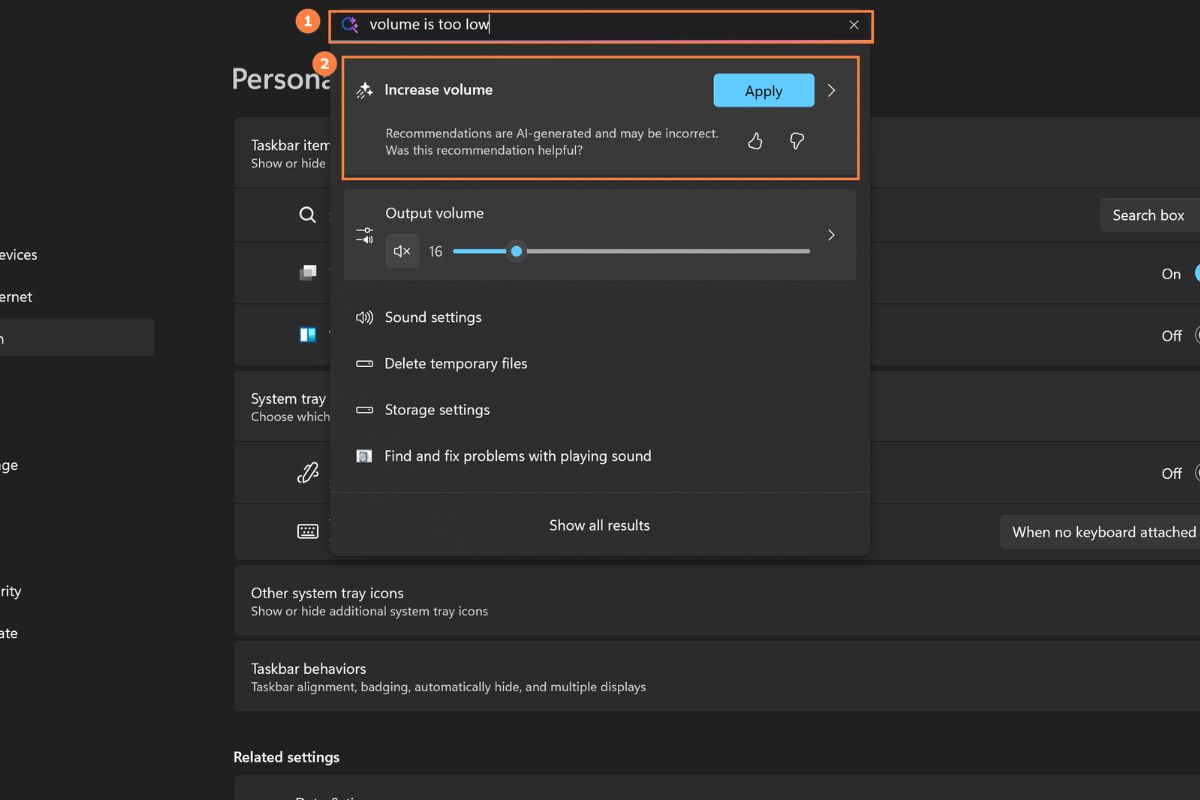Click the 'Output volume' label
Viewport: 1200px width, 800px height.
pos(434,213)
